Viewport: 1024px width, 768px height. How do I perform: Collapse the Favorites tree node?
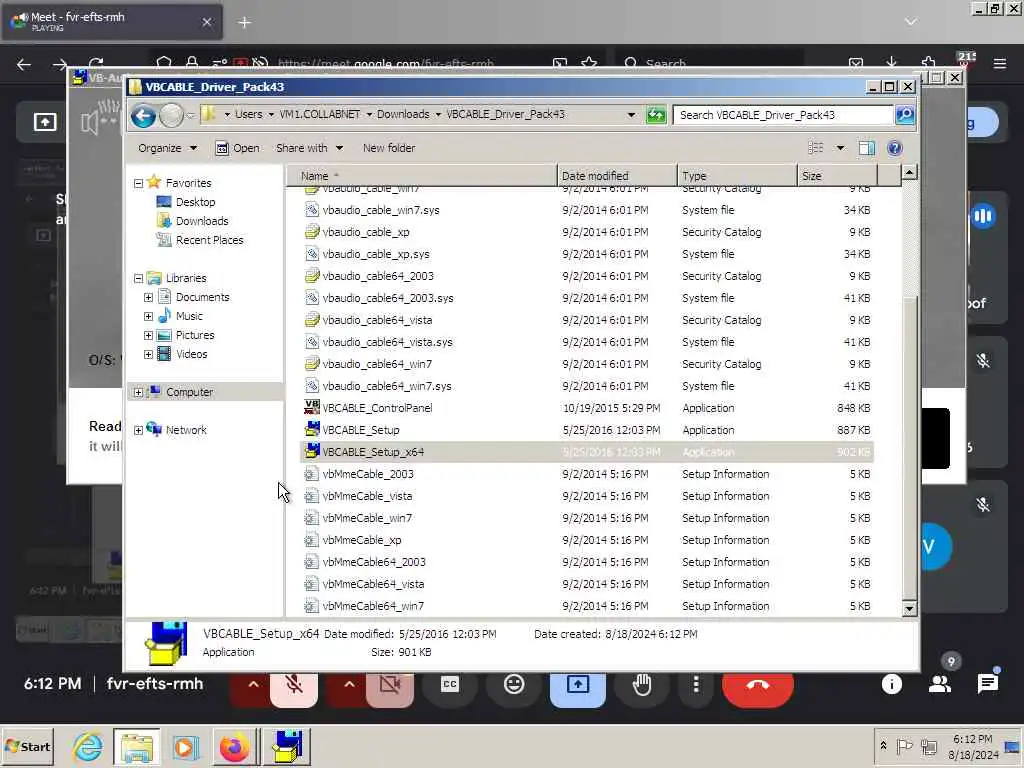138,184
